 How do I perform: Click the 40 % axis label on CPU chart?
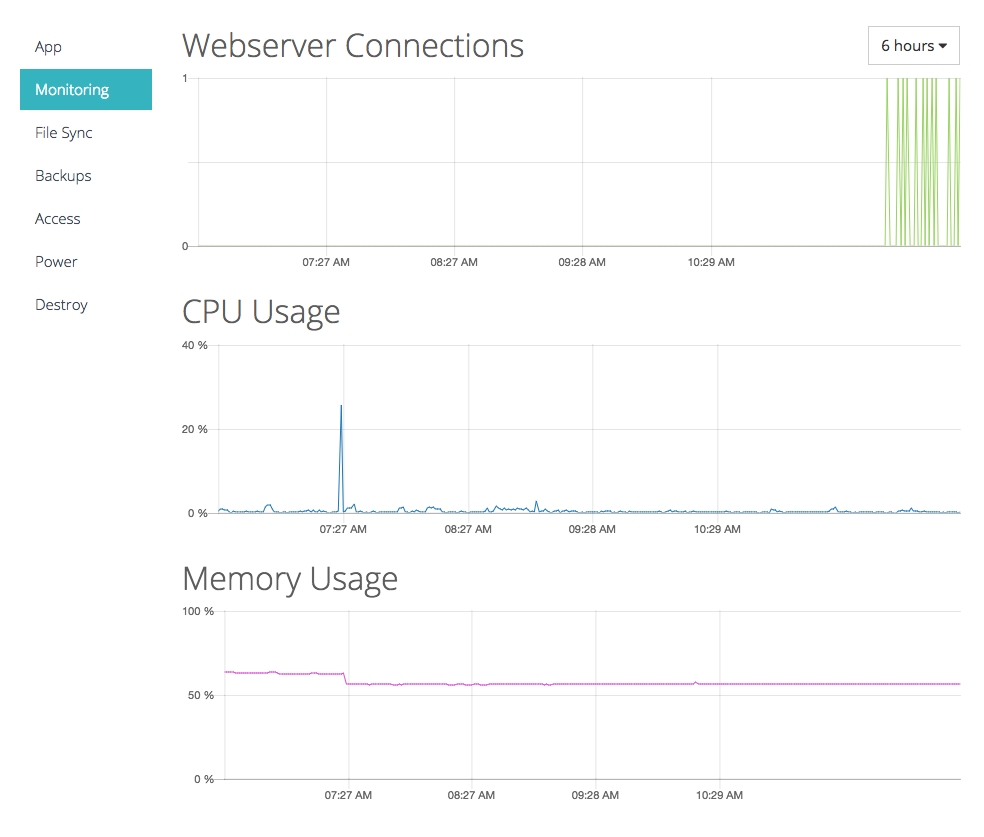[194, 345]
